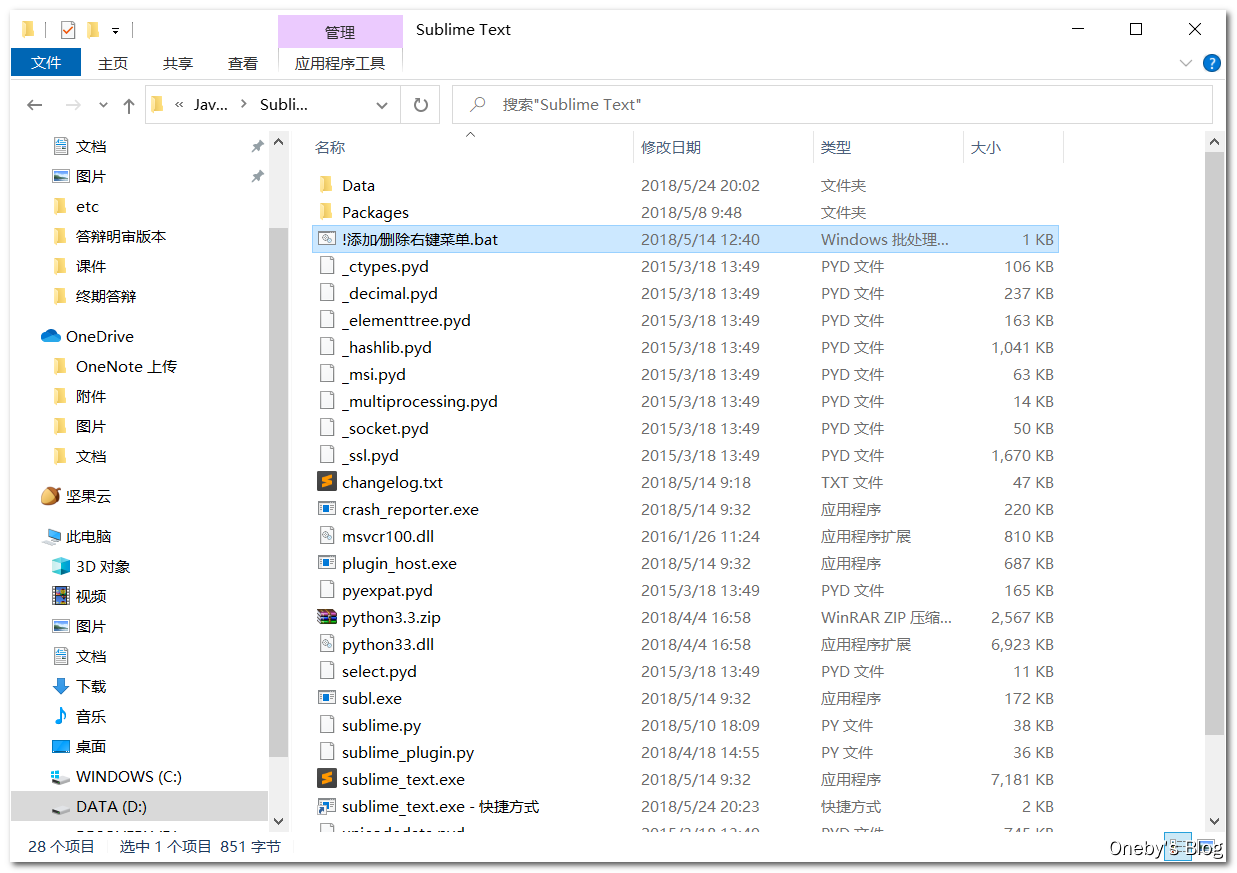Click the chevron after Jav... in the address bar

[243, 104]
